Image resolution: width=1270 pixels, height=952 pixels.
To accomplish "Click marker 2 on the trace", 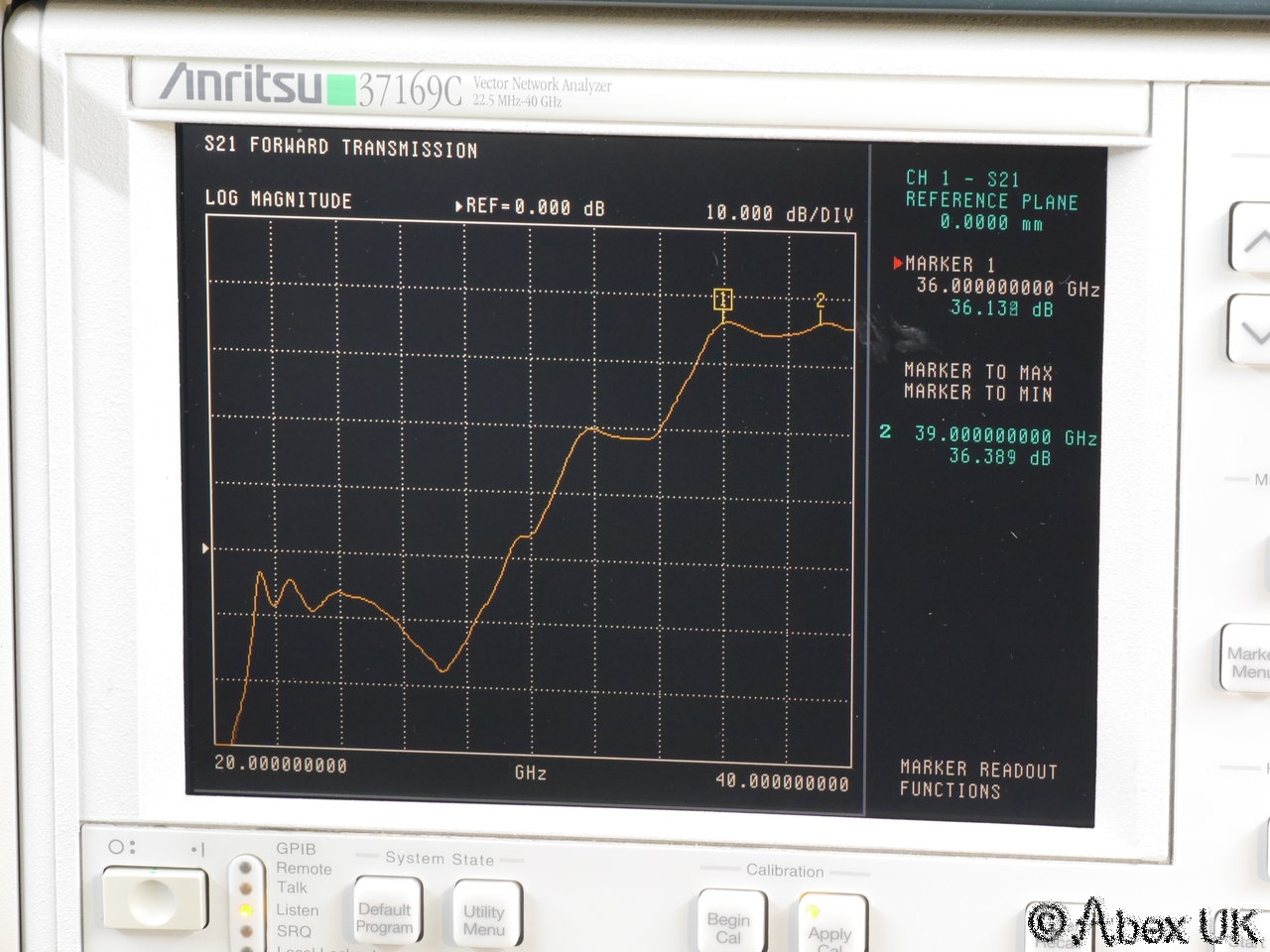I will [821, 300].
